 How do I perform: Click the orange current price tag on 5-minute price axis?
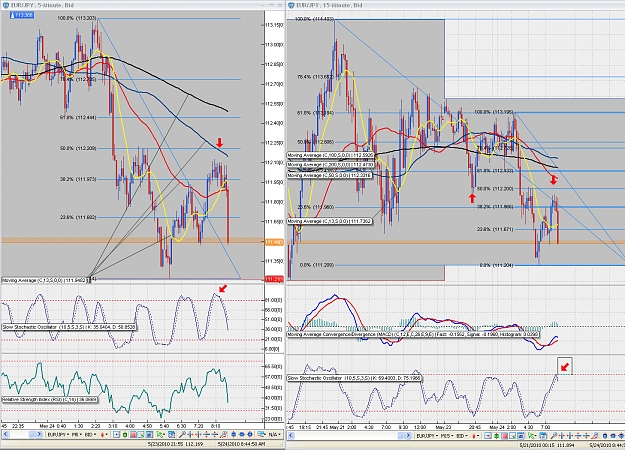[x=274, y=242]
